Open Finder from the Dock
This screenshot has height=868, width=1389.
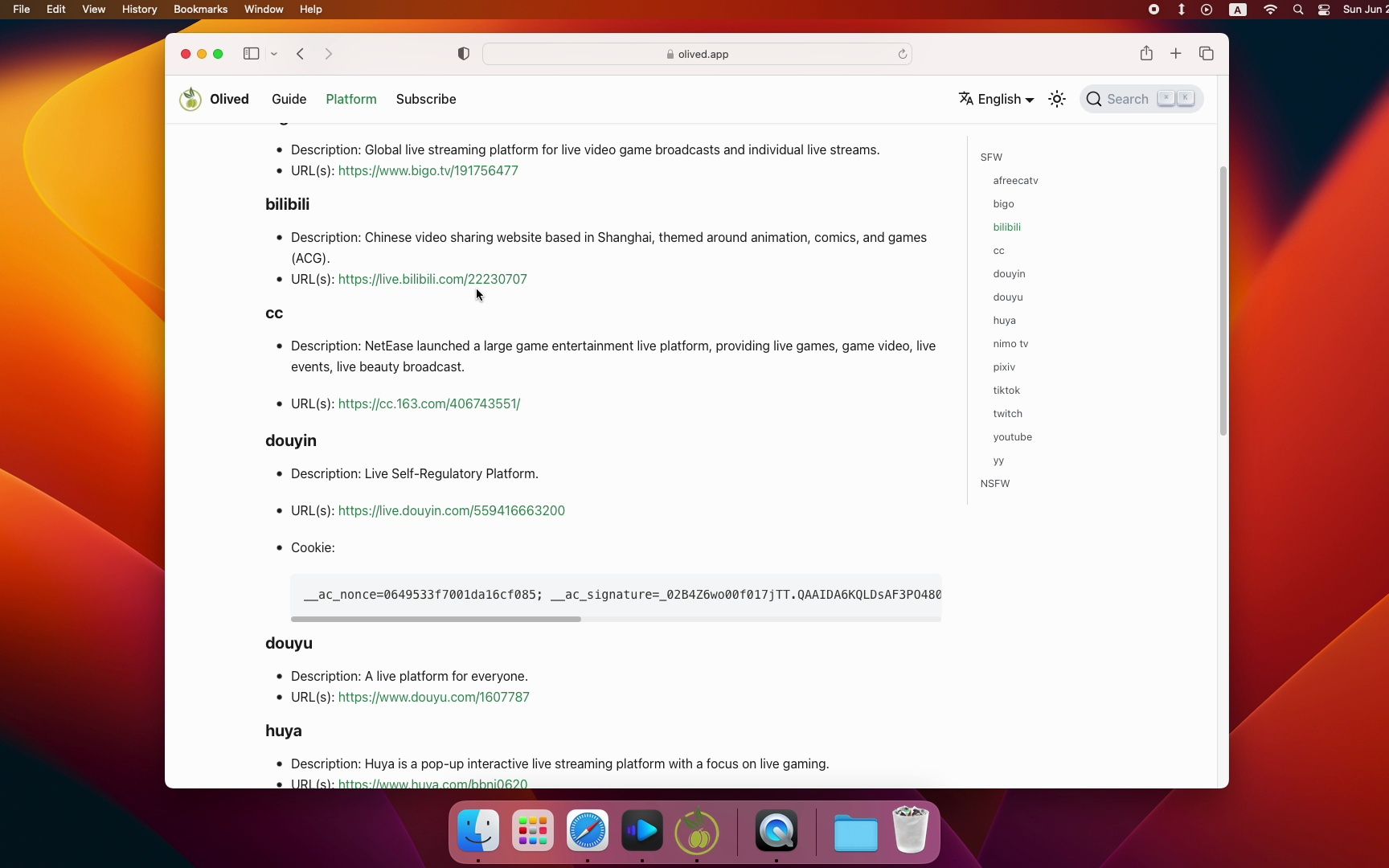pos(478,831)
